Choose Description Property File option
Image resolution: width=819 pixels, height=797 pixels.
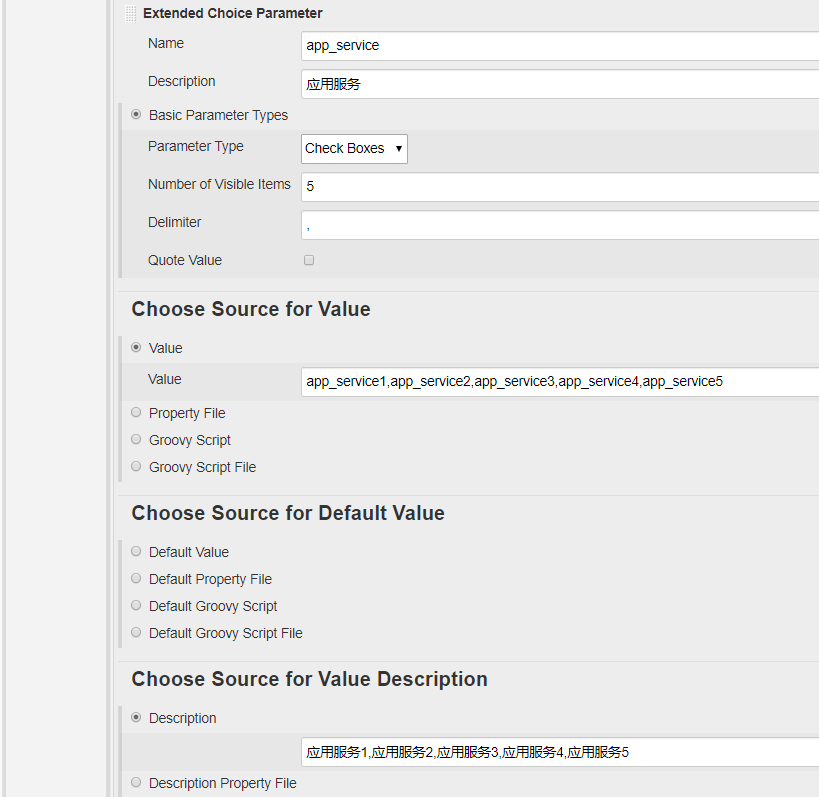tap(136, 783)
